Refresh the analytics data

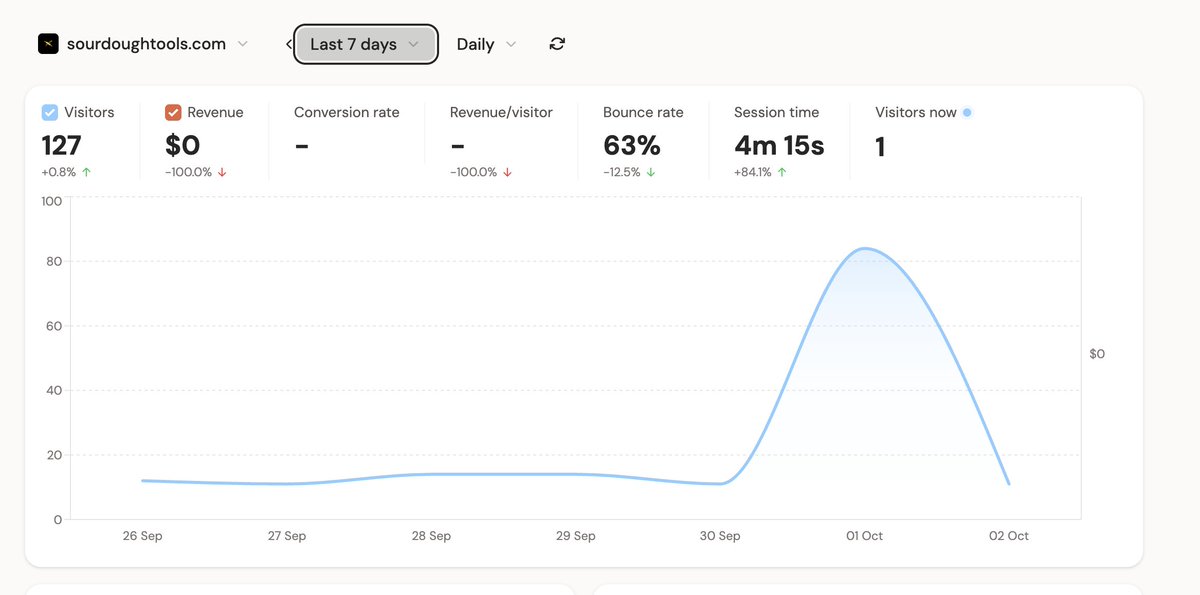(557, 44)
